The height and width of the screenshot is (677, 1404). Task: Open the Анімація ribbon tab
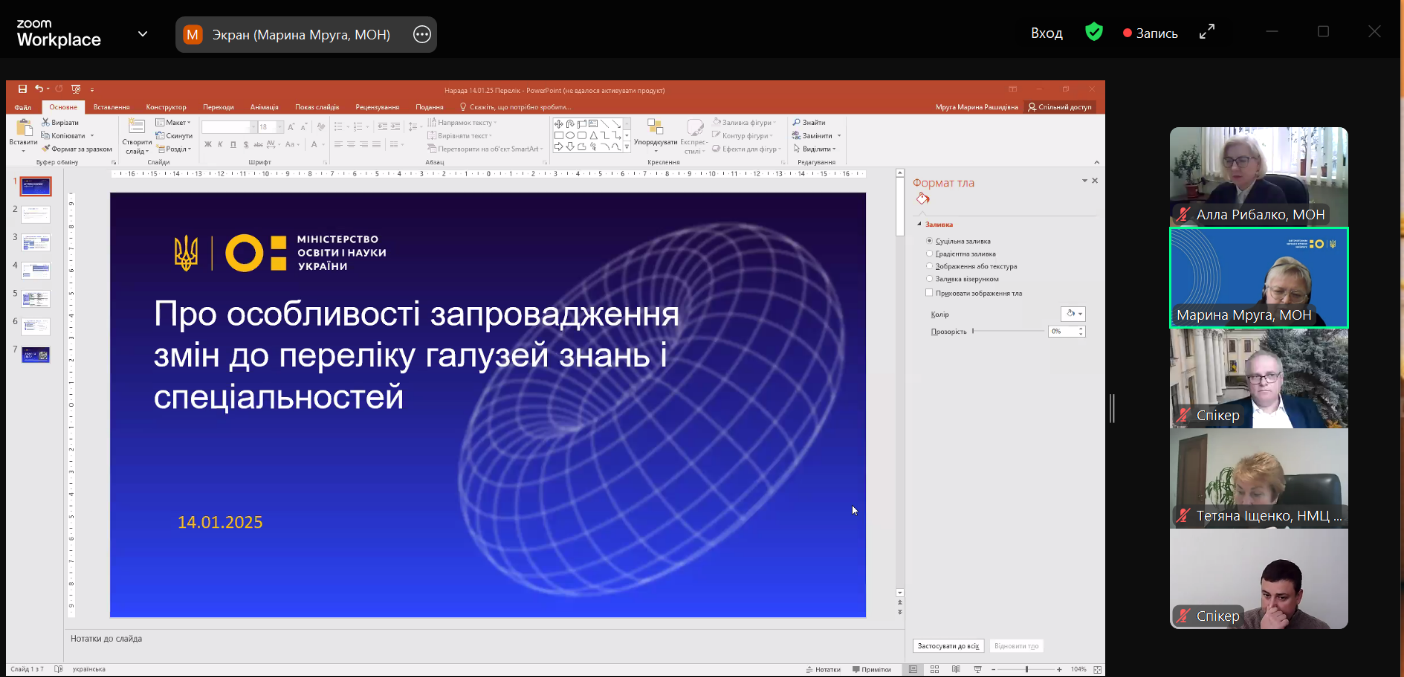tap(265, 107)
